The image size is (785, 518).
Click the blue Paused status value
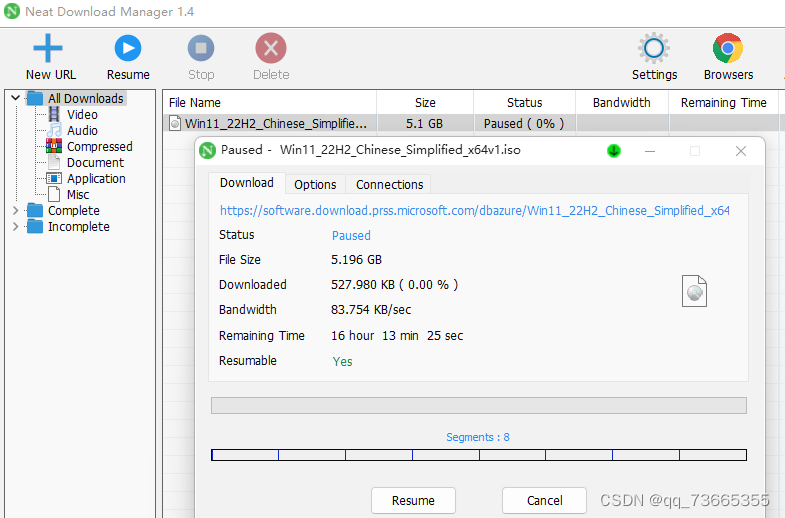pos(351,236)
